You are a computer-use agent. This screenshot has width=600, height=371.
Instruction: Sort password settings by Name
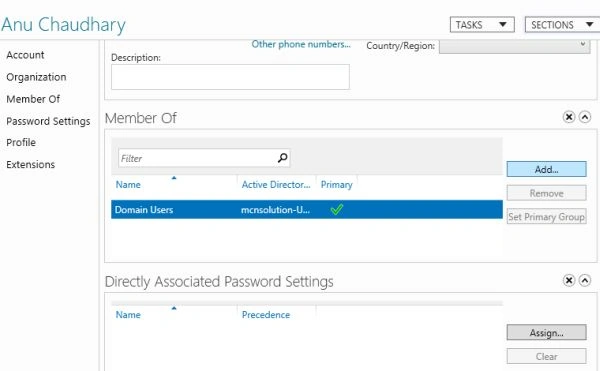tap(128, 315)
